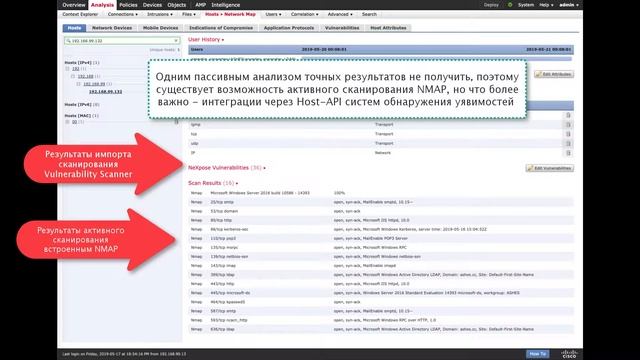Open the AMP top menu
The width and height of the screenshot is (640, 360).
point(200,5)
